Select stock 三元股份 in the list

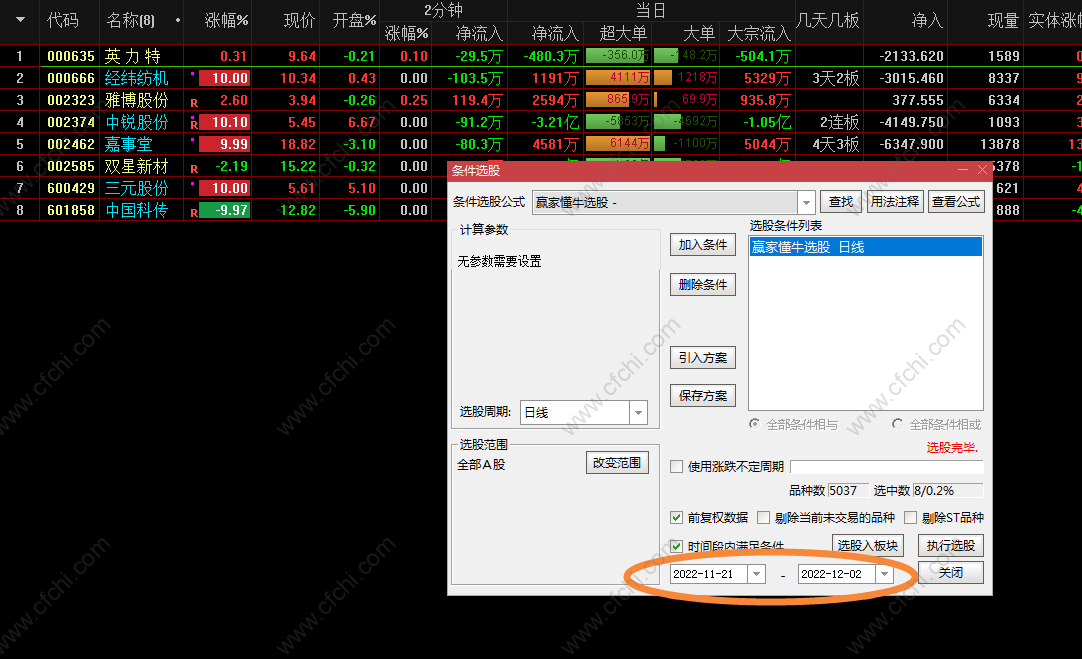pos(136,188)
